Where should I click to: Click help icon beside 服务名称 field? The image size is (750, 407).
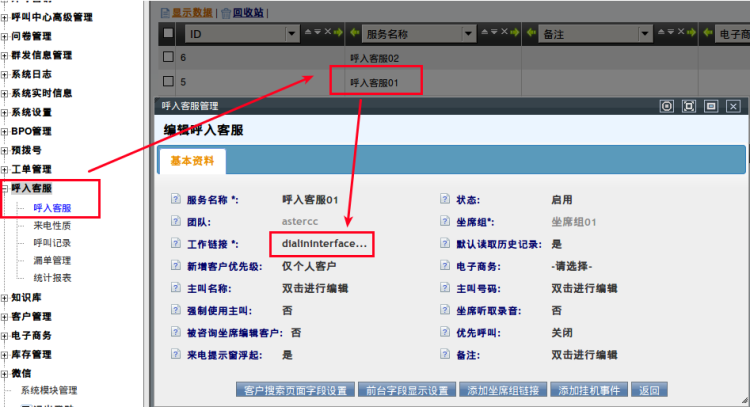tap(176, 200)
